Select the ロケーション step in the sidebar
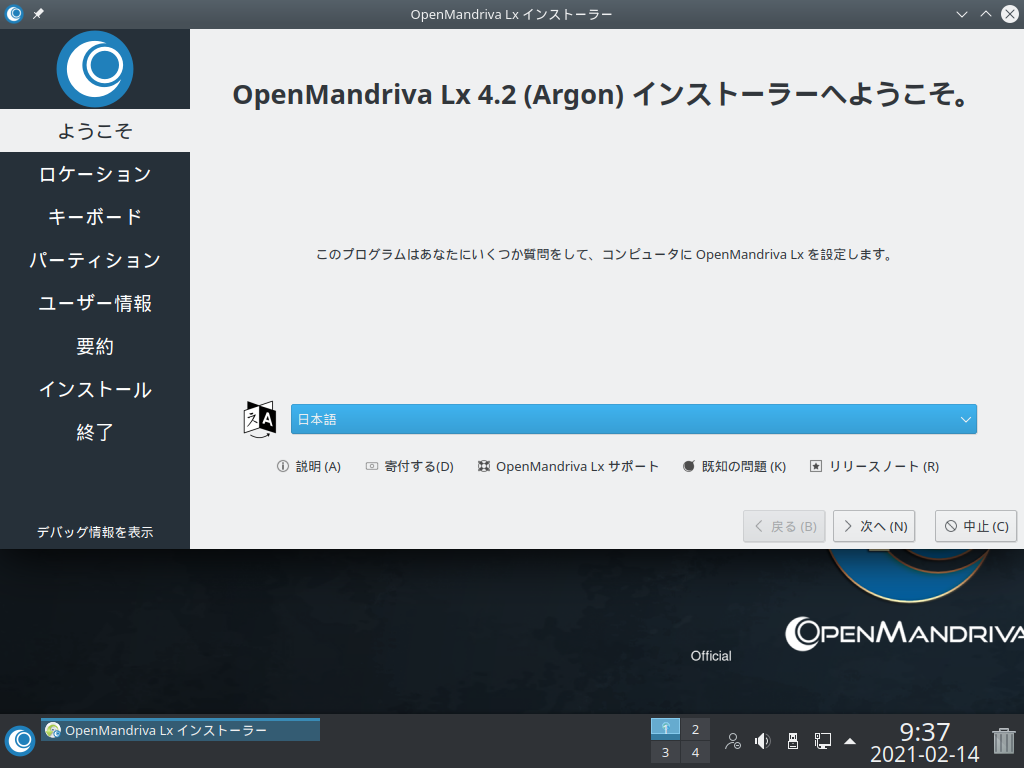This screenshot has width=1024, height=768. tap(95, 174)
